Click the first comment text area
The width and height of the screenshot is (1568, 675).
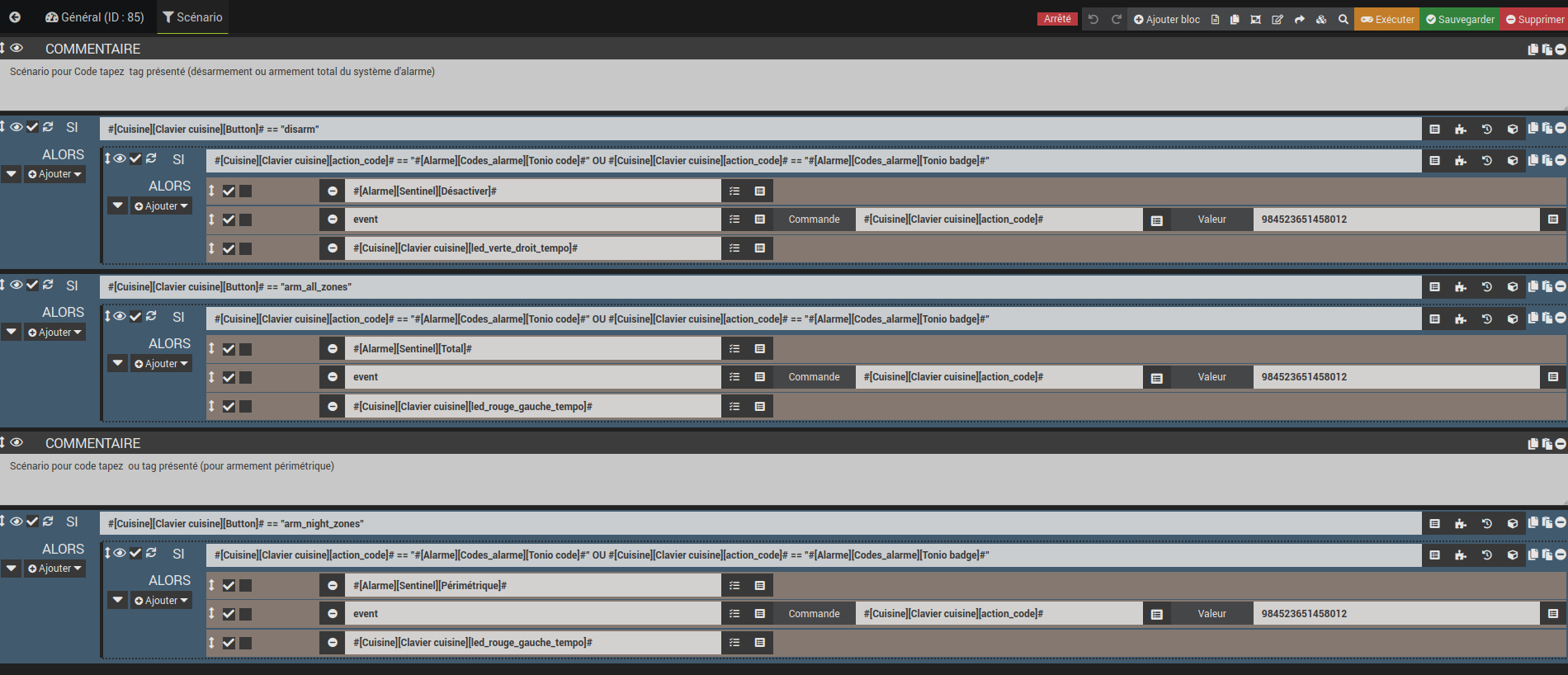pyautogui.click(x=784, y=84)
